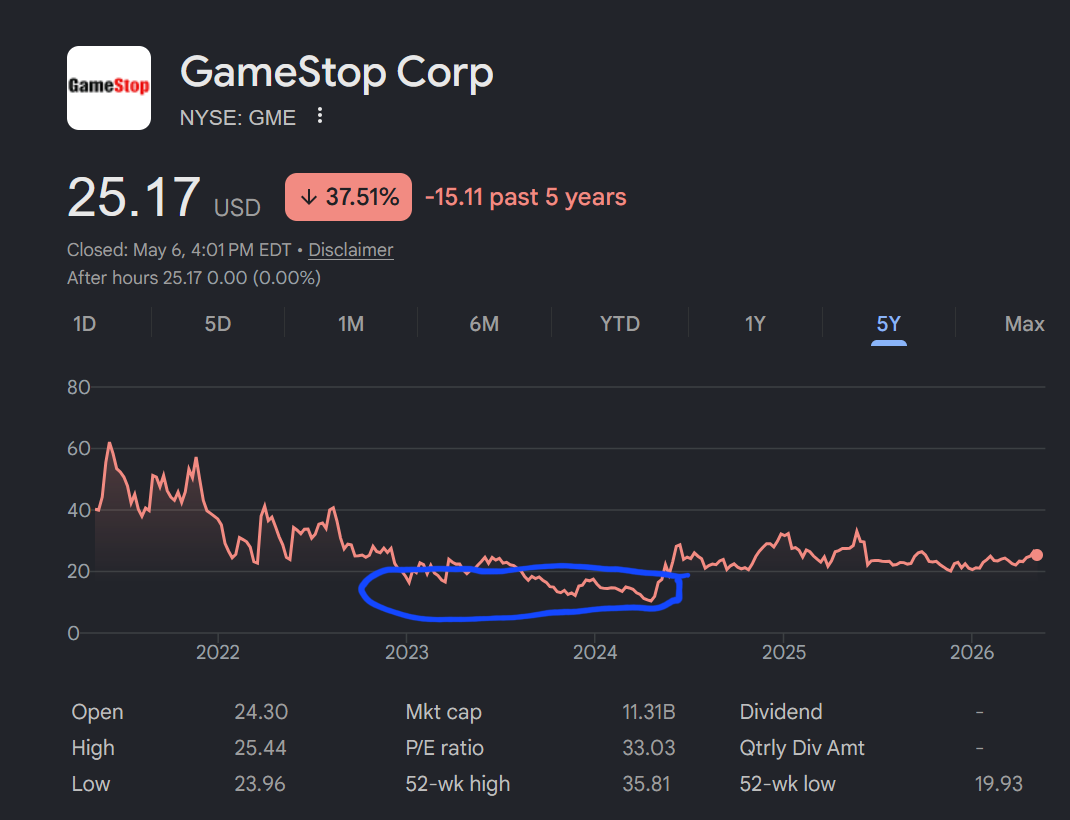Select the 1D time range tab

point(85,323)
